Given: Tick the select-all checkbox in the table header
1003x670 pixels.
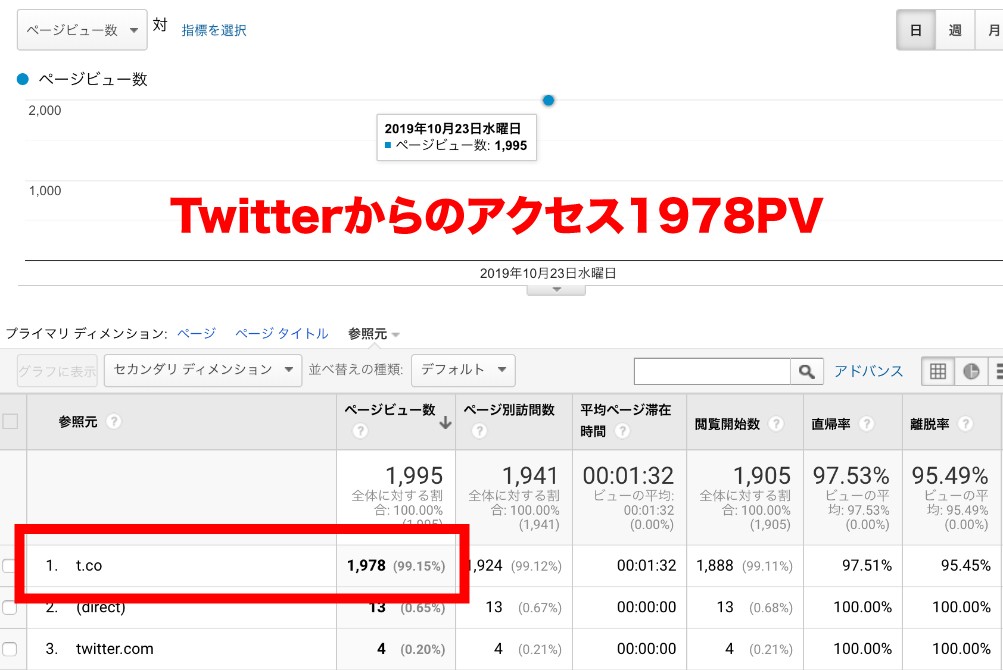Looking at the screenshot, I should pyautogui.click(x=10, y=422).
